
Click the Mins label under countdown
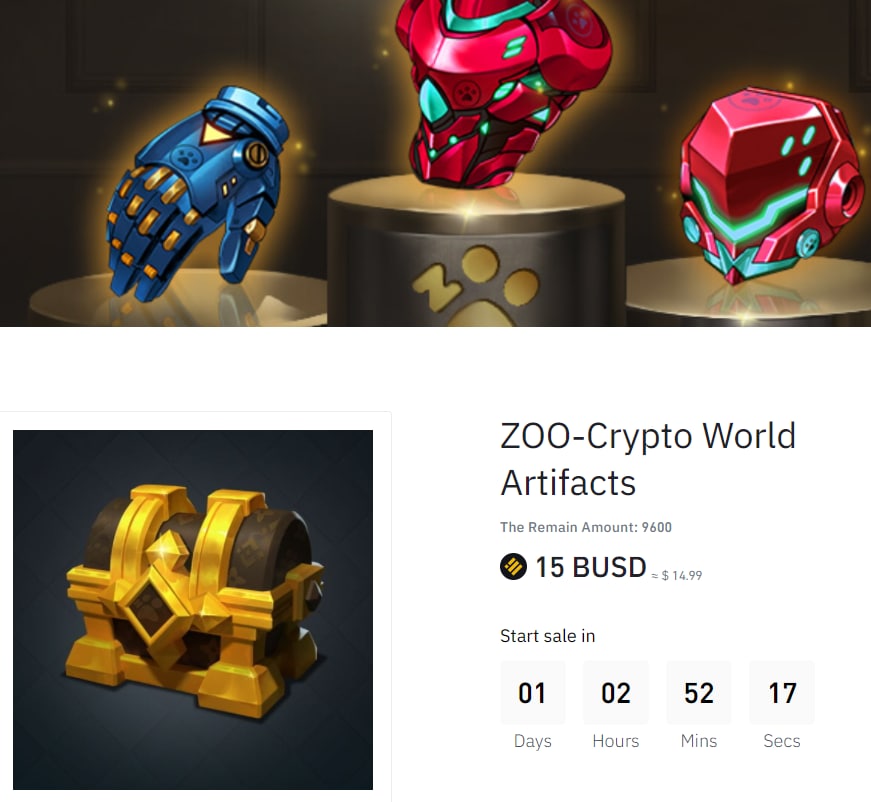699,741
